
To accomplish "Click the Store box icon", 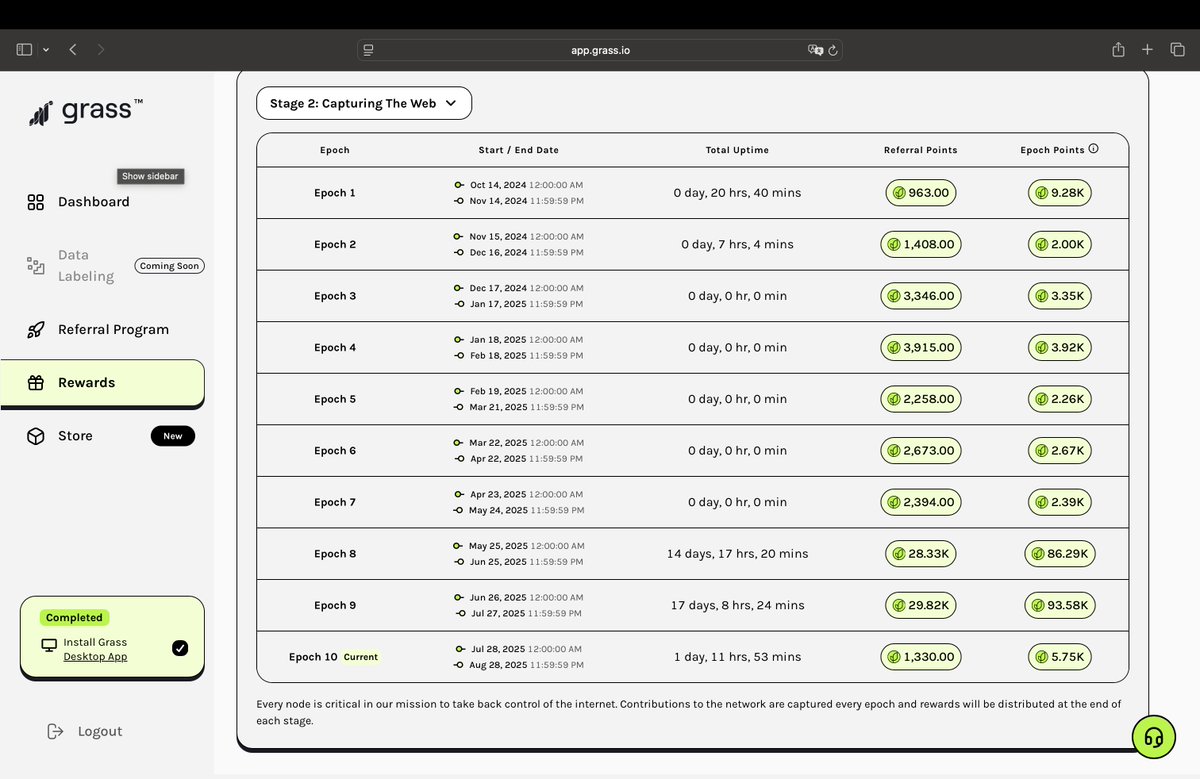I will (x=36, y=436).
